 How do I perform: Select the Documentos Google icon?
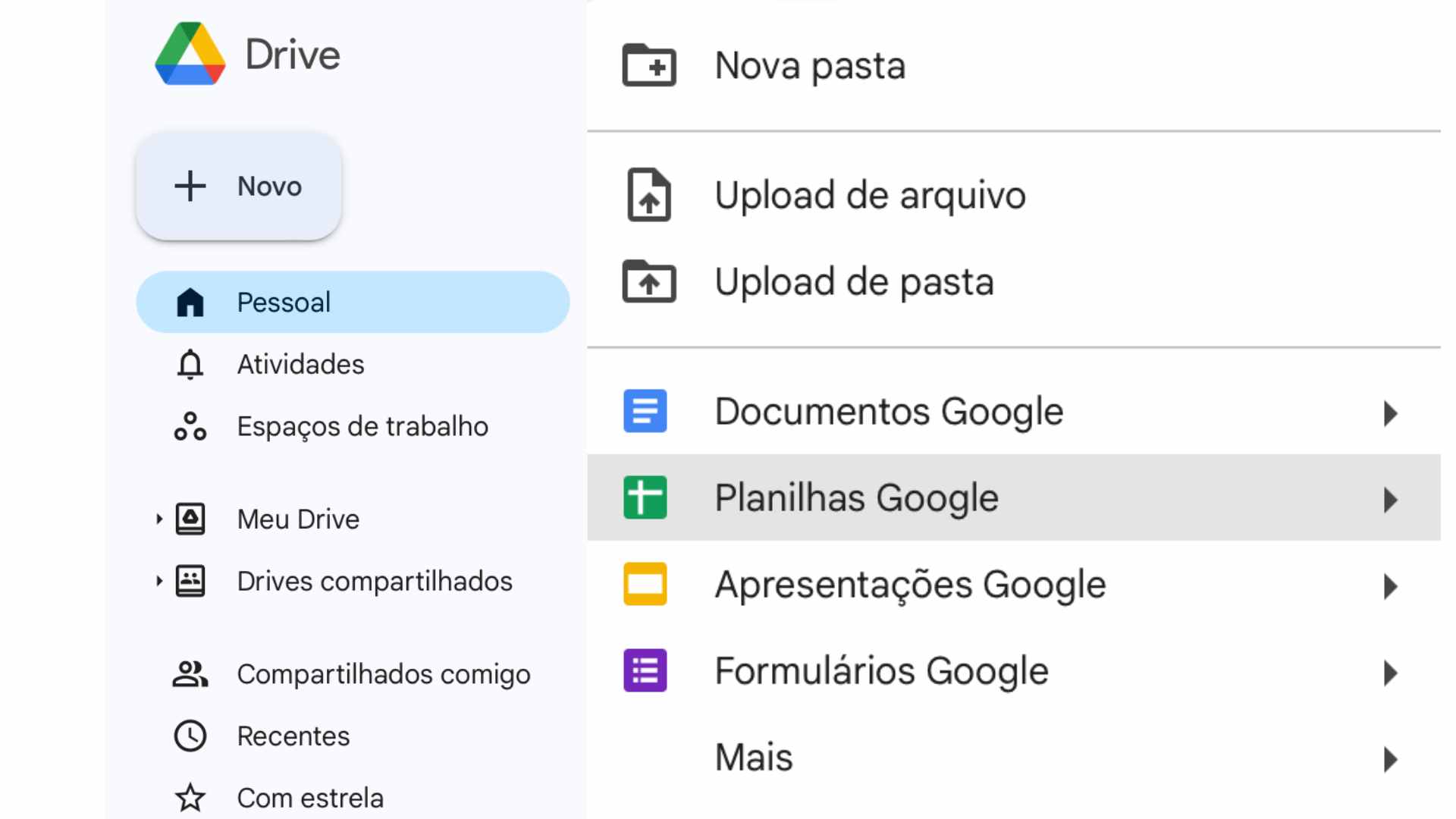[x=644, y=411]
